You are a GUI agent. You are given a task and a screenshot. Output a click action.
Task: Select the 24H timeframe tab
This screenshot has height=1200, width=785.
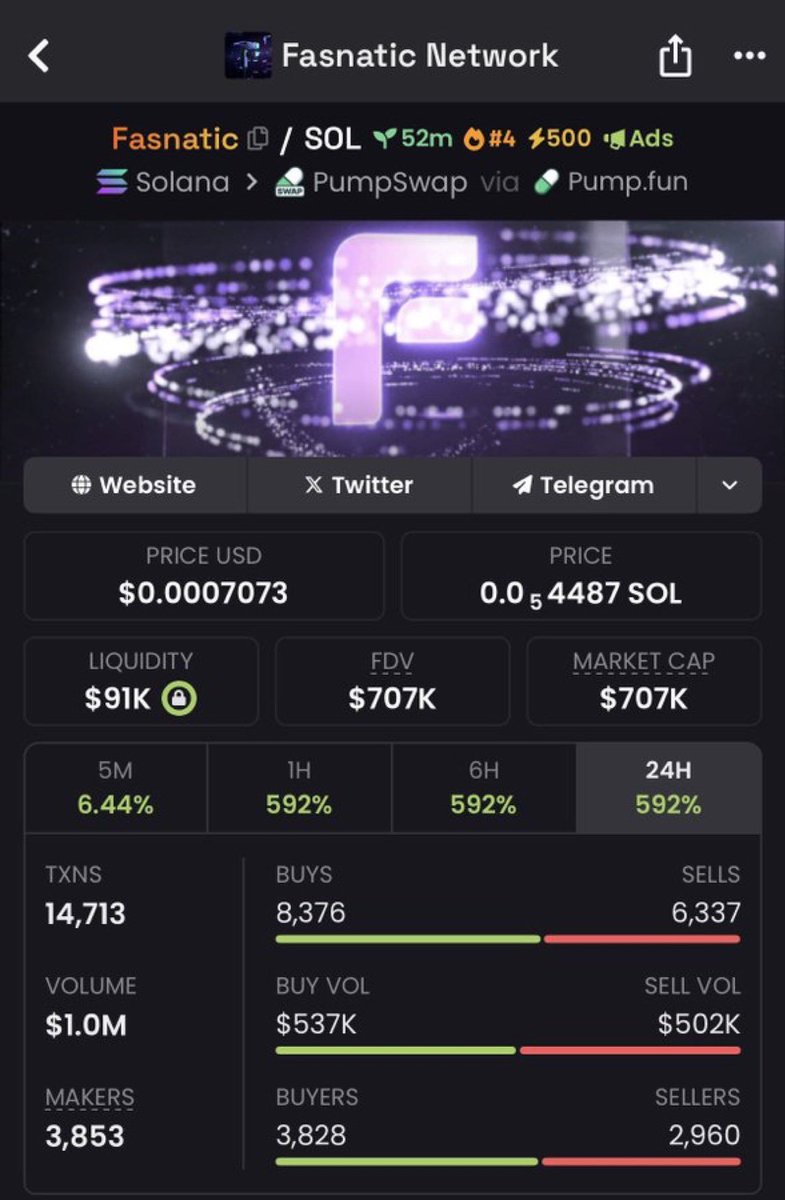pos(668,788)
